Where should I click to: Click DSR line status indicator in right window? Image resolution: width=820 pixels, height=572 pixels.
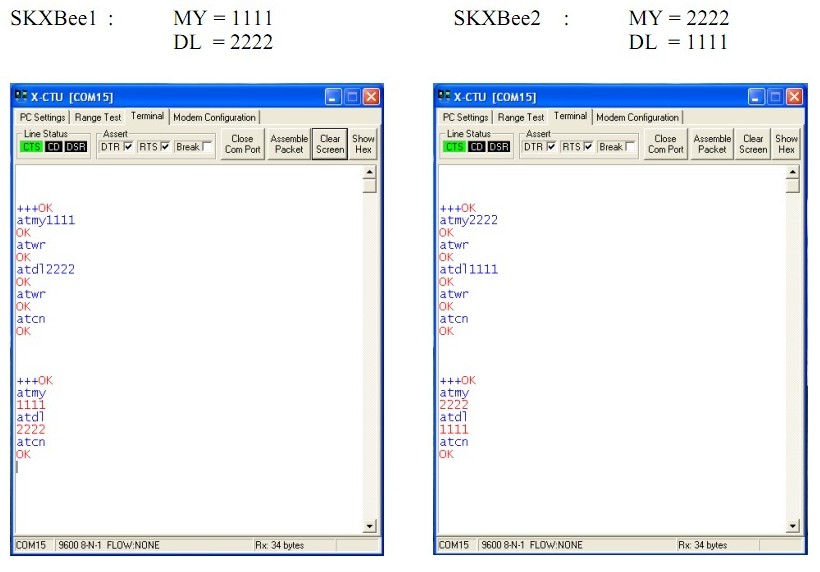pos(499,147)
